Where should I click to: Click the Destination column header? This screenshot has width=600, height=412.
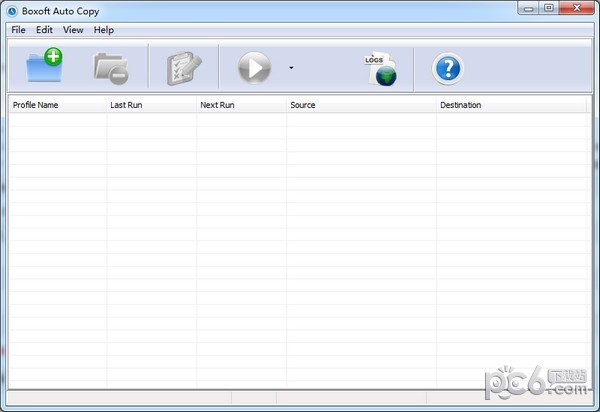click(x=511, y=105)
